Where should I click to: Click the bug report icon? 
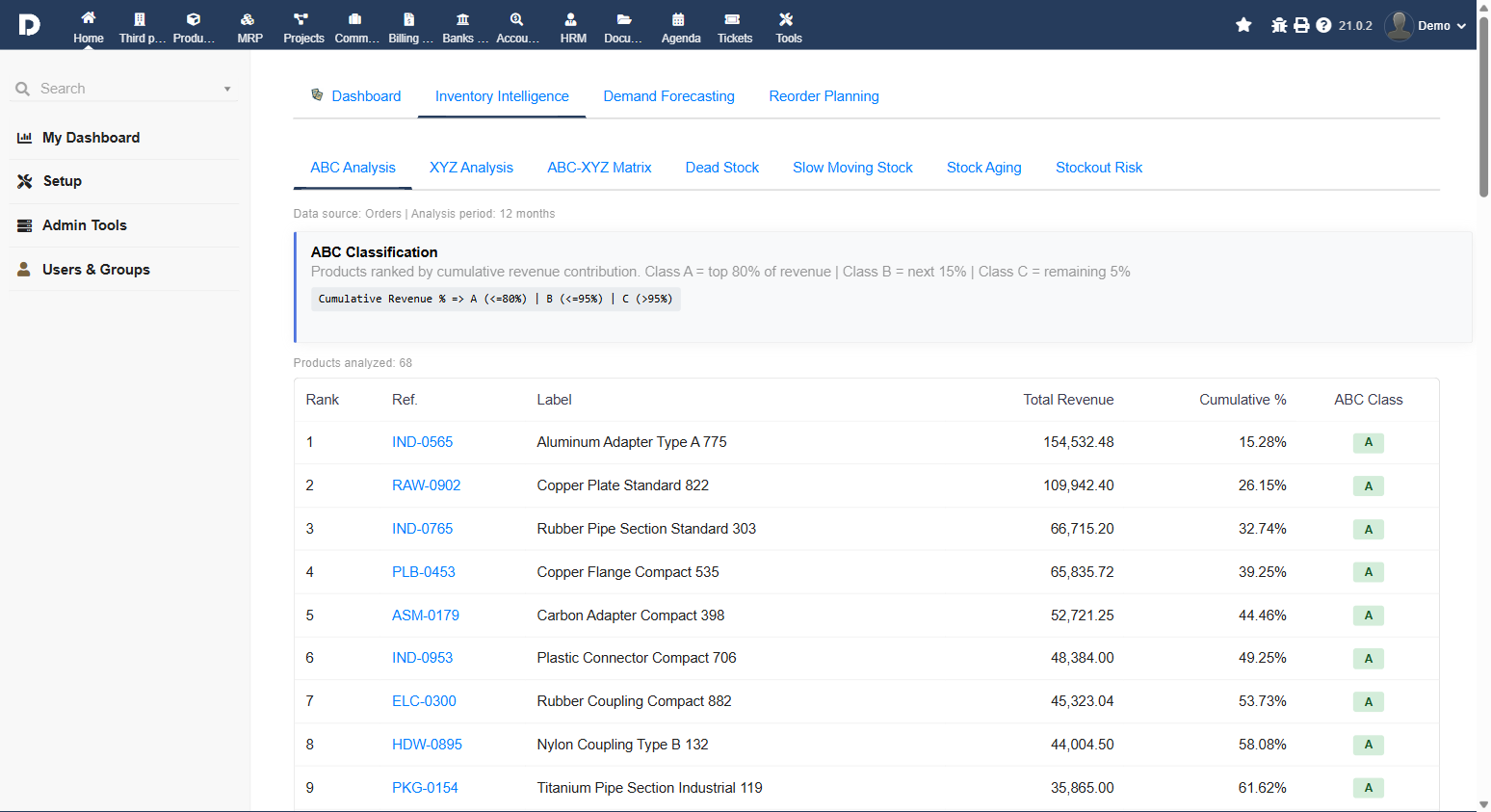(x=1279, y=25)
